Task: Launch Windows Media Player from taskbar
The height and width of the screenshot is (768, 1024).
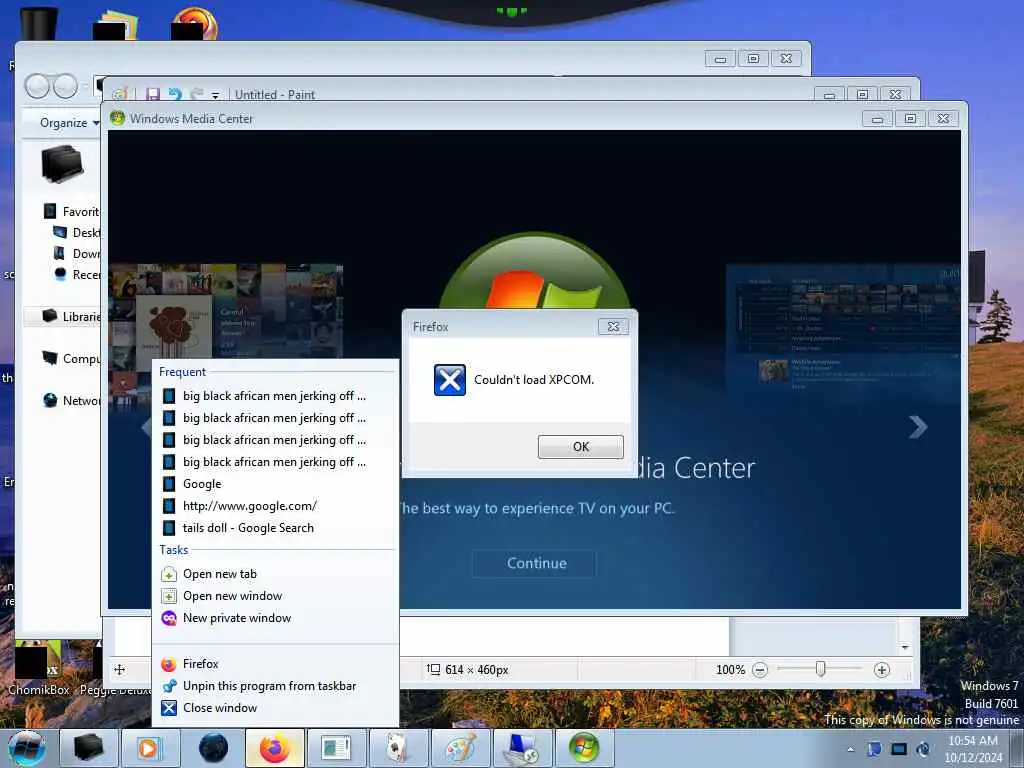Action: (149, 748)
